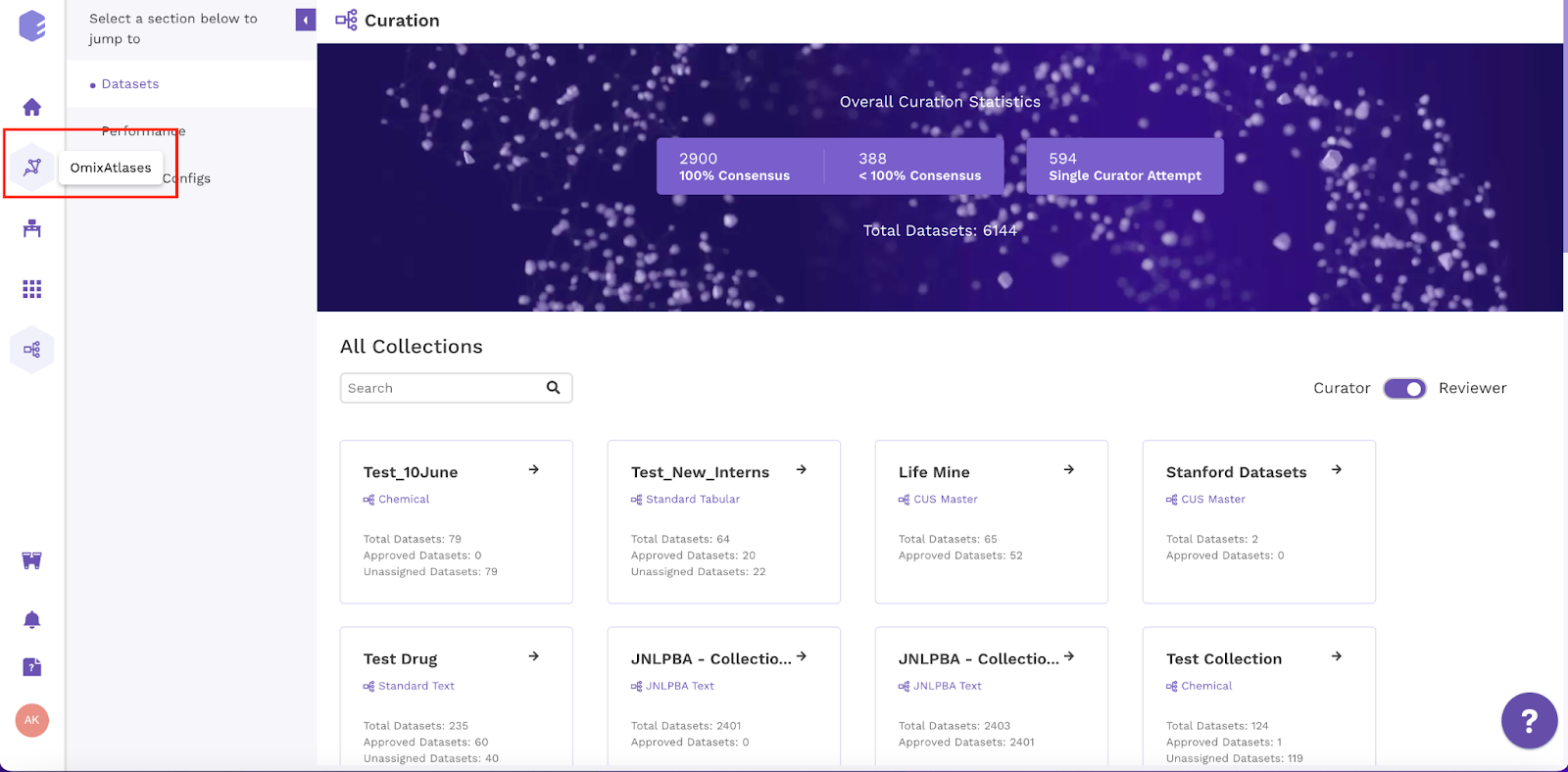
Task: Open notifications bell icon
Action: pos(32,620)
